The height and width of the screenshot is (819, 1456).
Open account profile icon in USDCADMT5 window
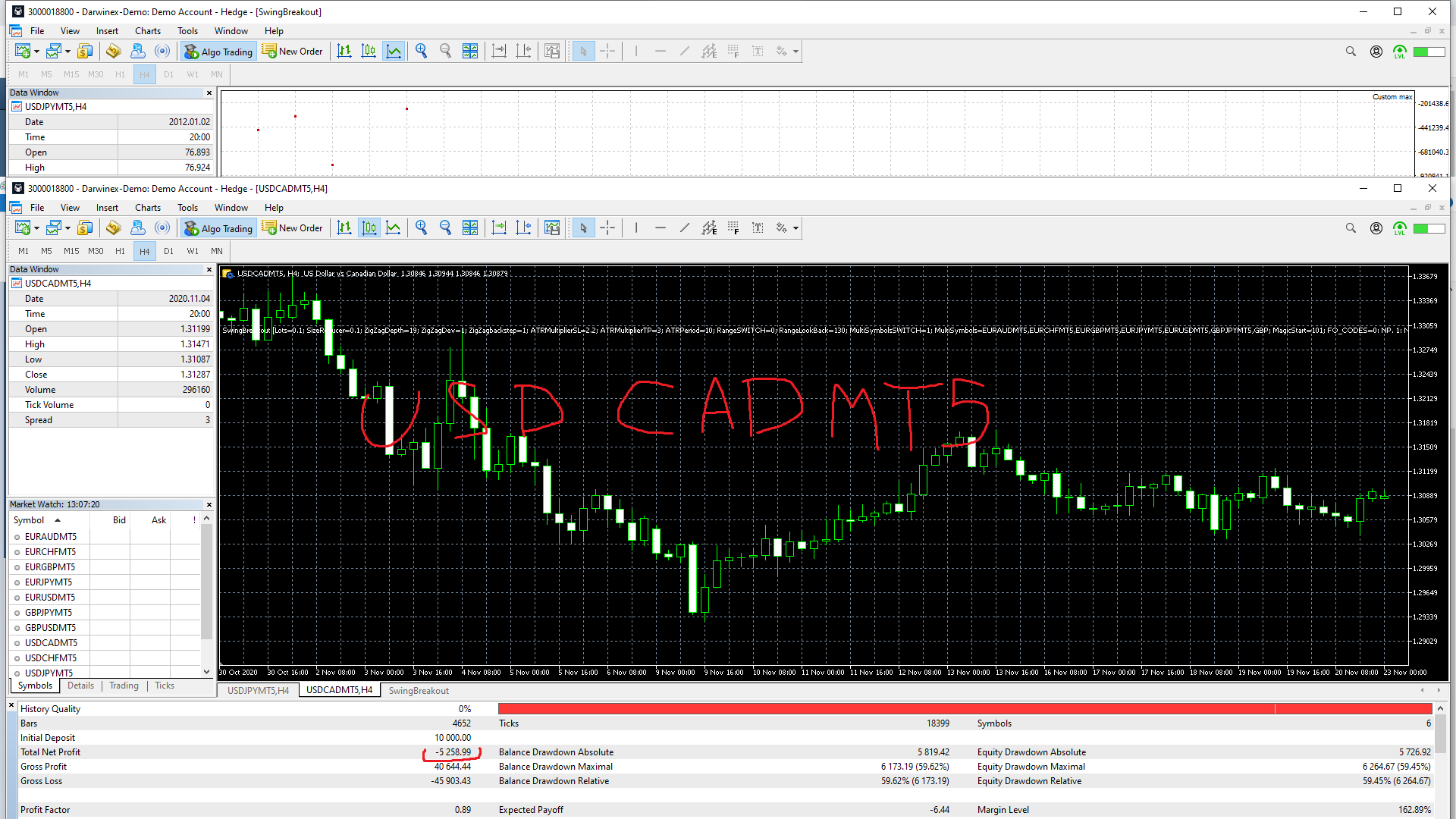click(1376, 228)
